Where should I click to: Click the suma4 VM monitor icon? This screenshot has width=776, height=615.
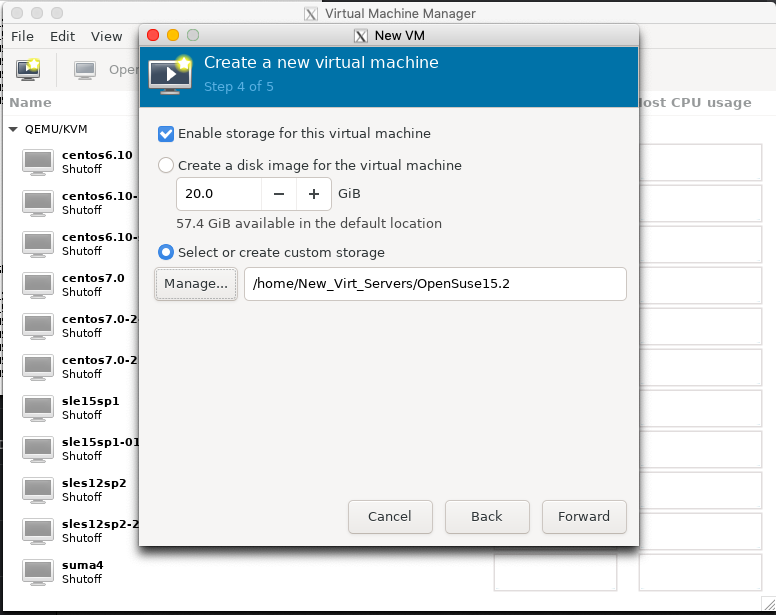click(38, 572)
